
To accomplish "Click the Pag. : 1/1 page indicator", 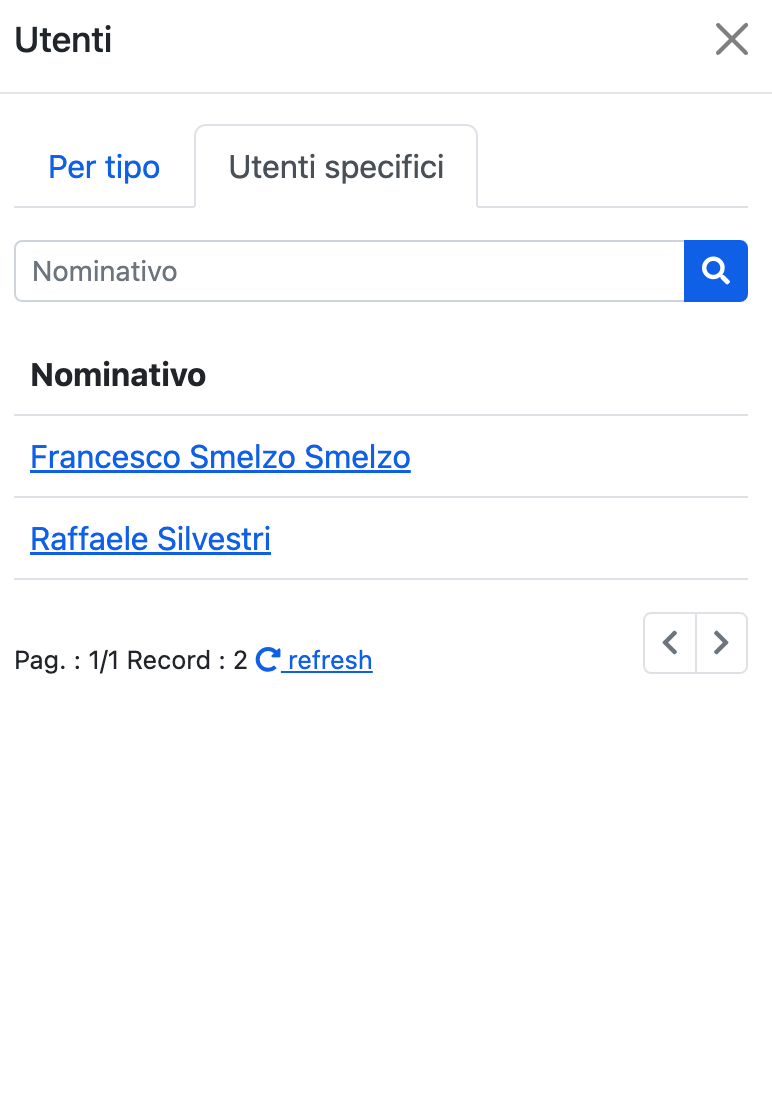I will [66, 660].
